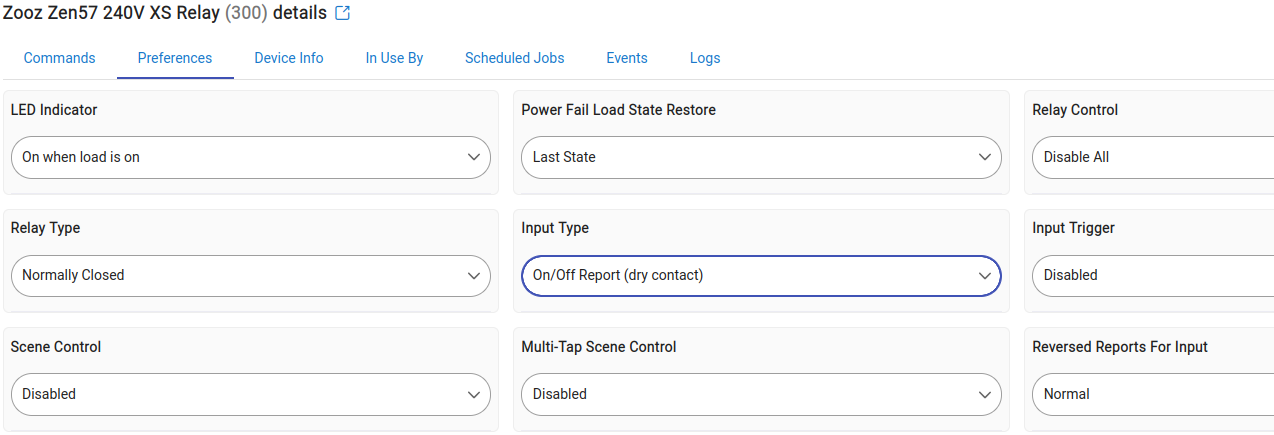Viewport: 1274px width, 435px height.
Task: Click the LED Indicator dropdown chevron
Action: tap(474, 157)
